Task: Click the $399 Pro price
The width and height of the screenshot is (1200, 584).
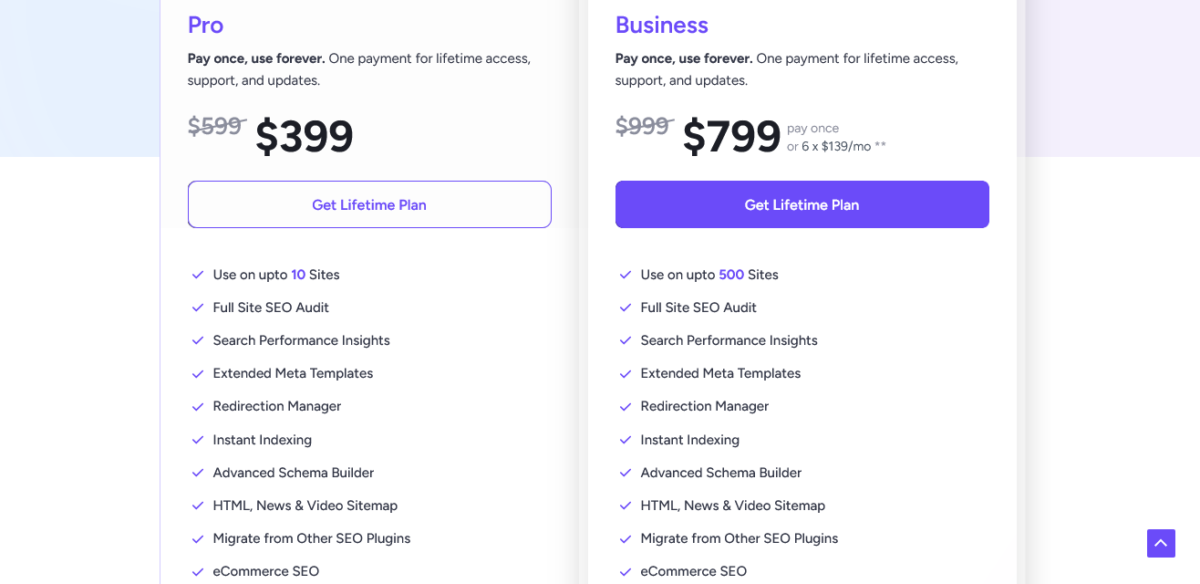Action: coord(304,137)
